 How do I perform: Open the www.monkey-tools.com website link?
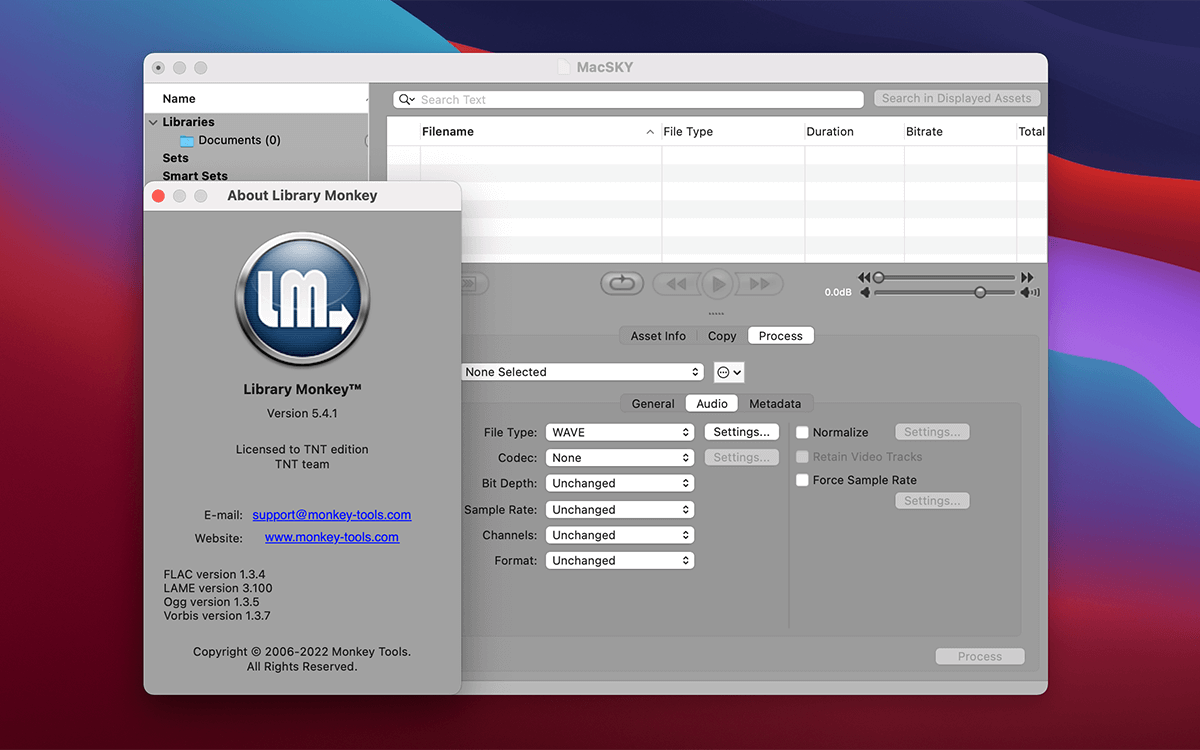coord(332,538)
